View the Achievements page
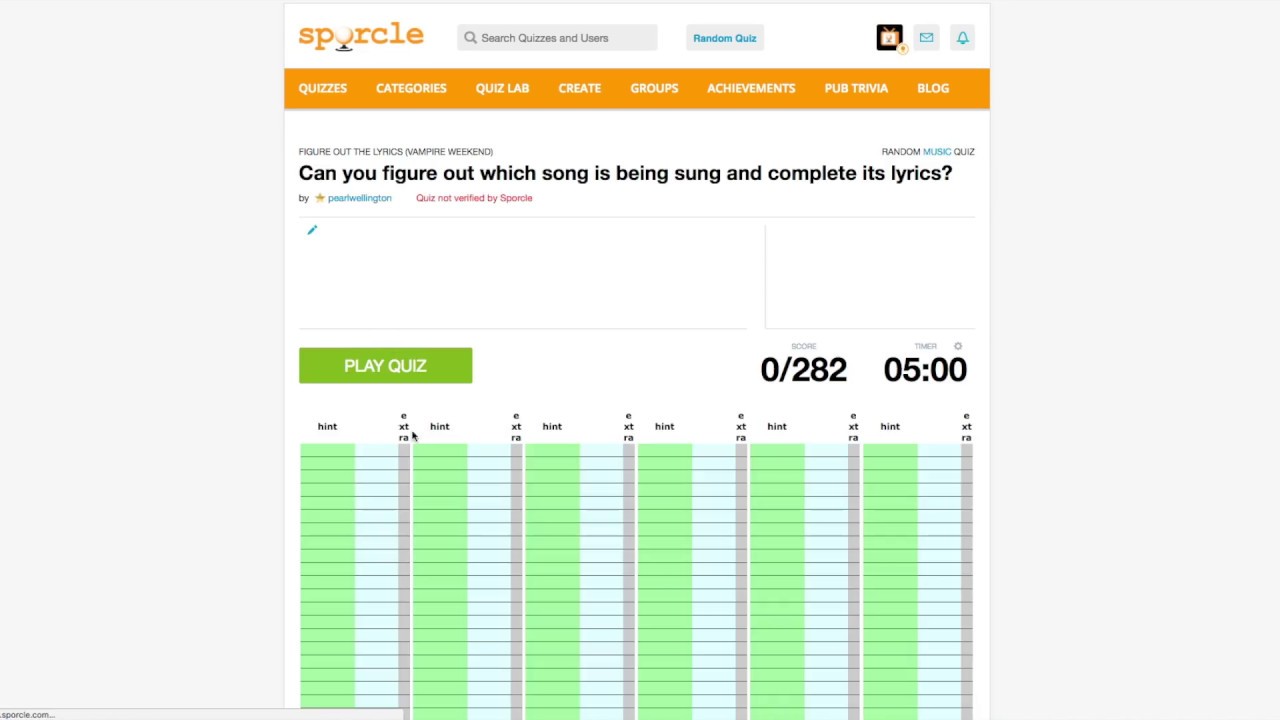The width and height of the screenshot is (1280, 720). (751, 88)
